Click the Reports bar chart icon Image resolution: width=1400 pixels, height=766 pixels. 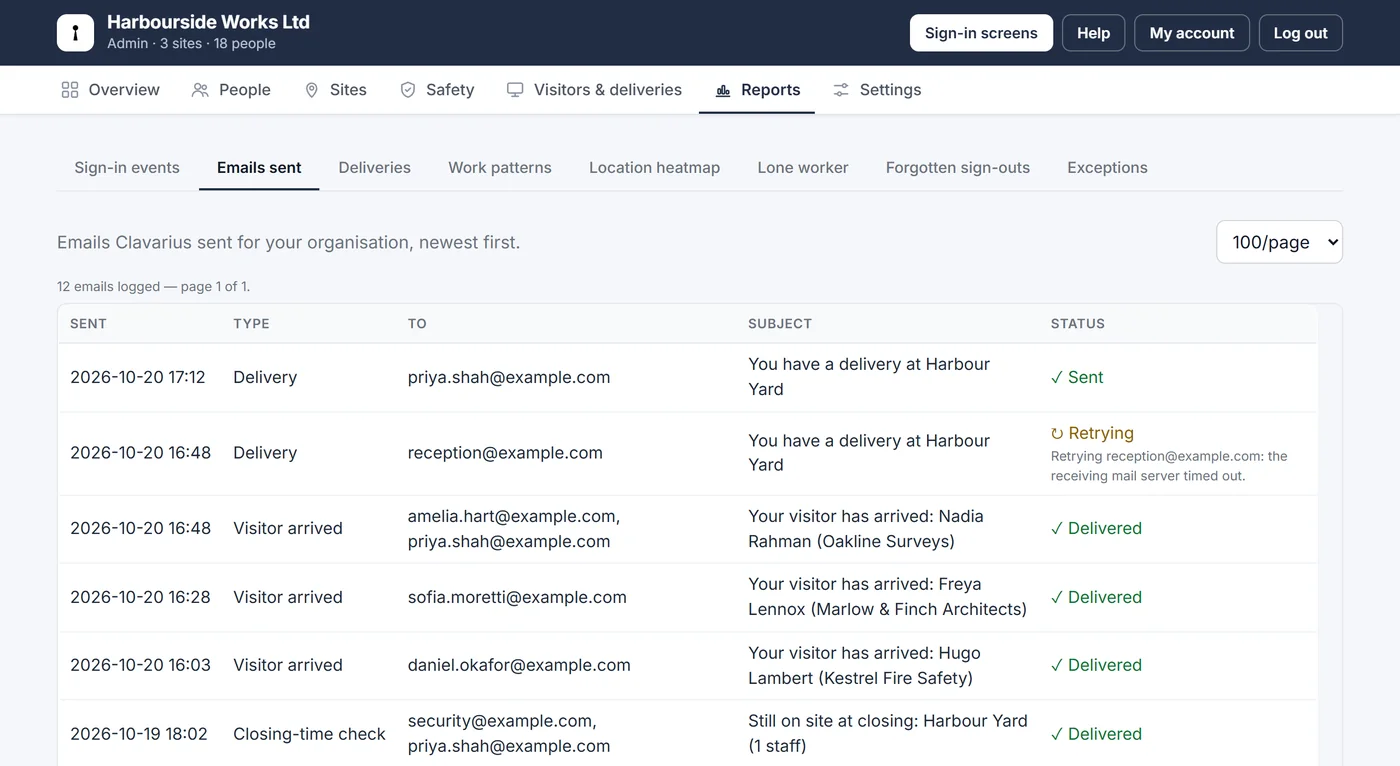pyautogui.click(x=723, y=90)
